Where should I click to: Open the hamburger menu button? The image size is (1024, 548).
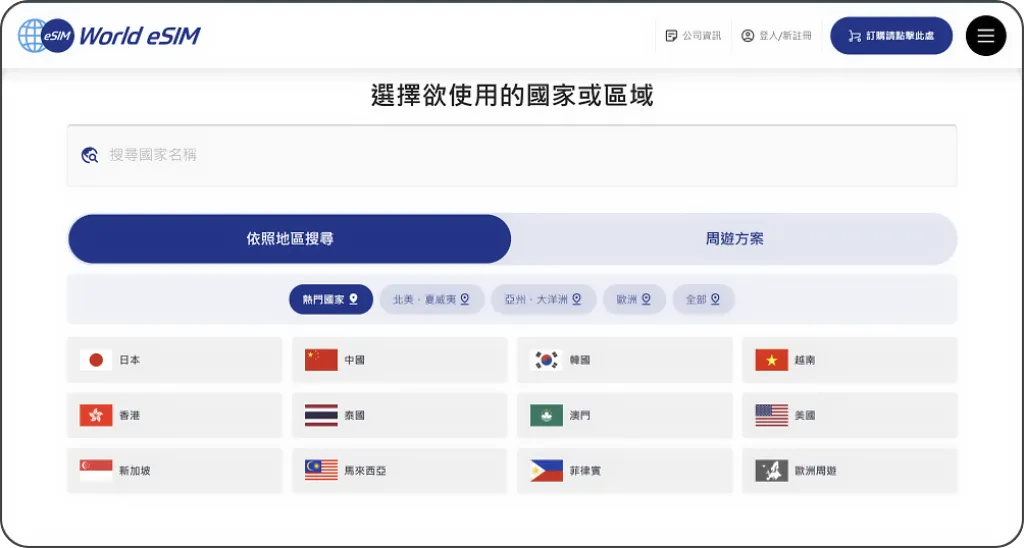pos(985,35)
